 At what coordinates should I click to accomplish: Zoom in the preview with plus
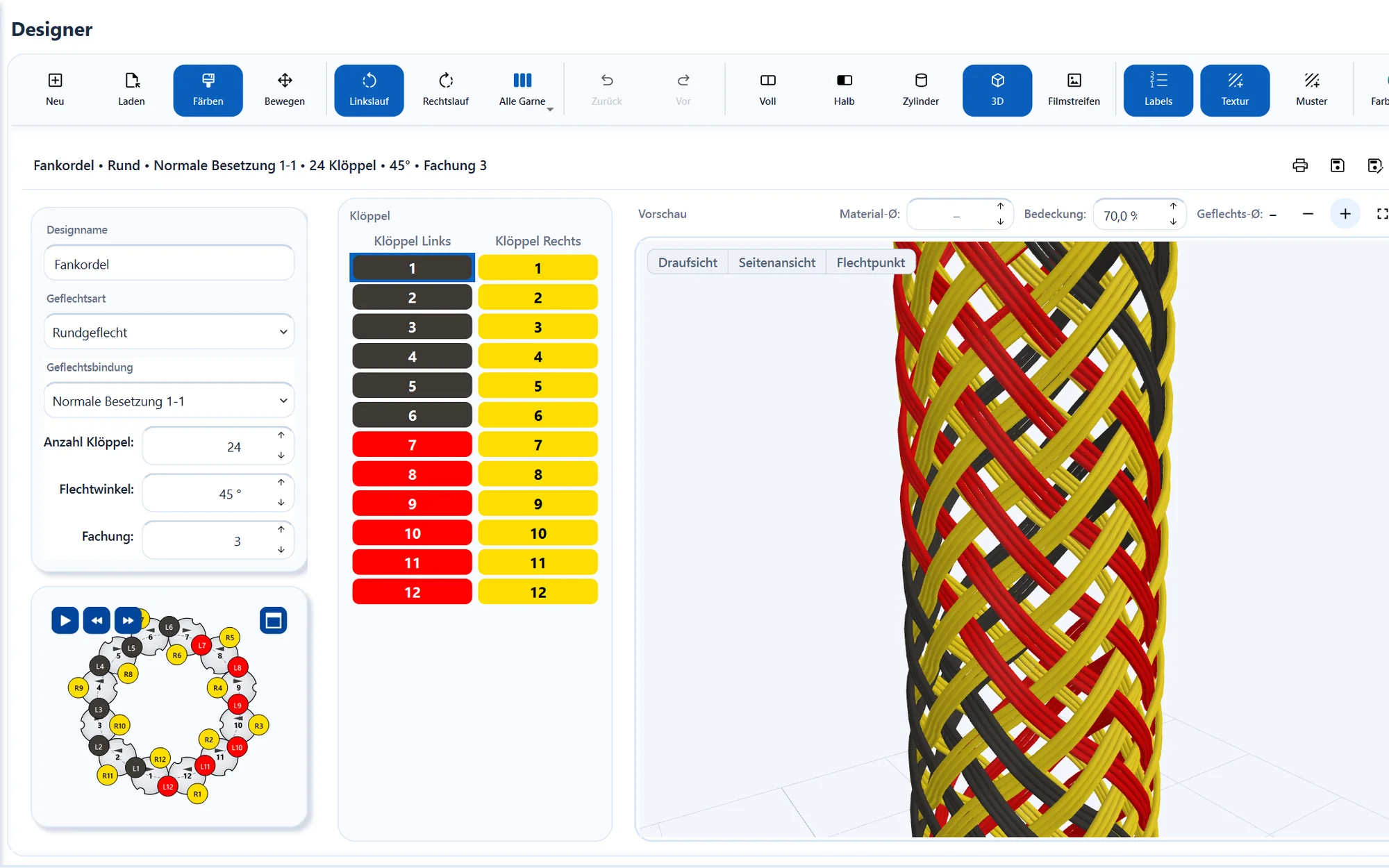pyautogui.click(x=1345, y=214)
